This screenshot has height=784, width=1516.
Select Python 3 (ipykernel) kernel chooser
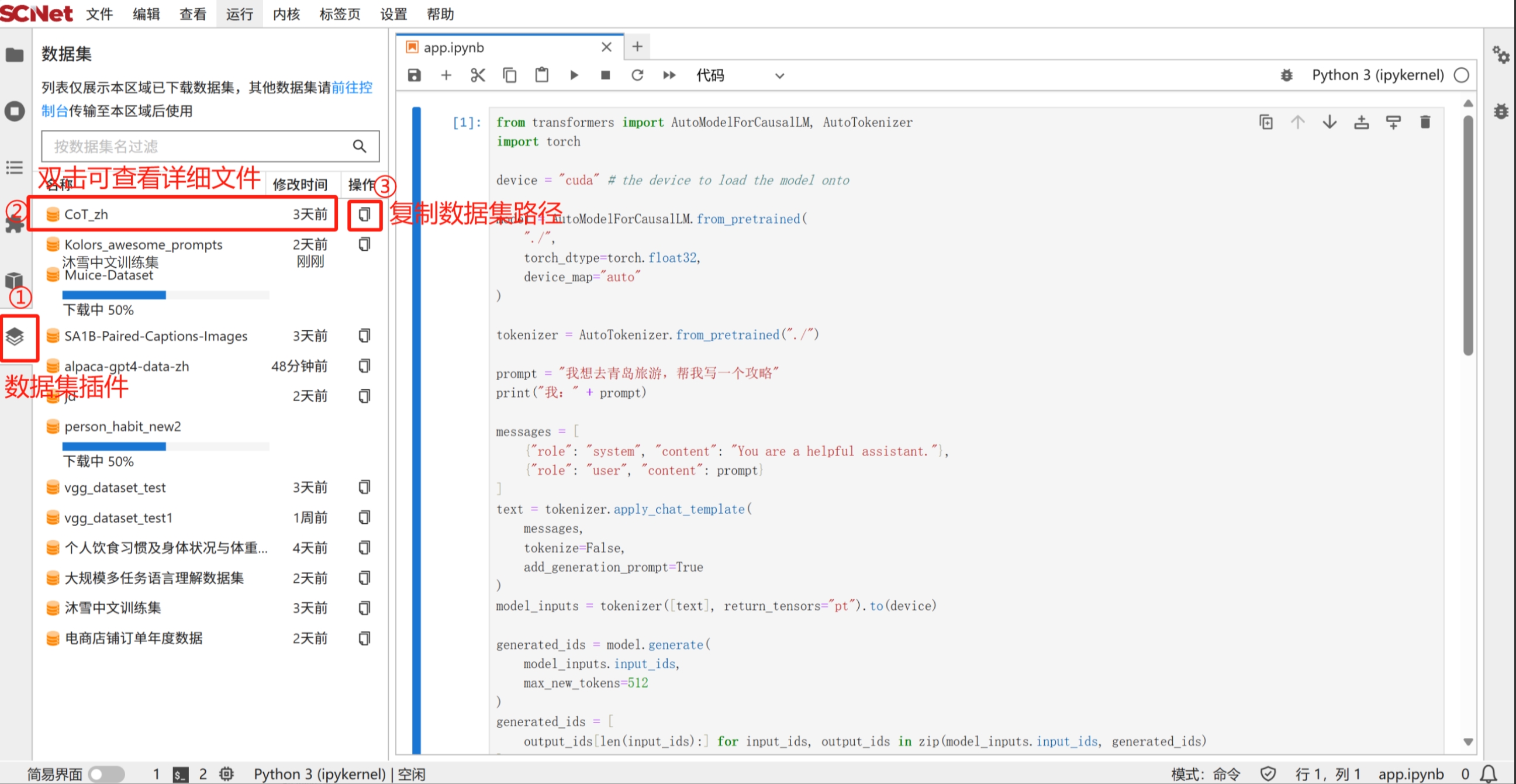(1377, 75)
